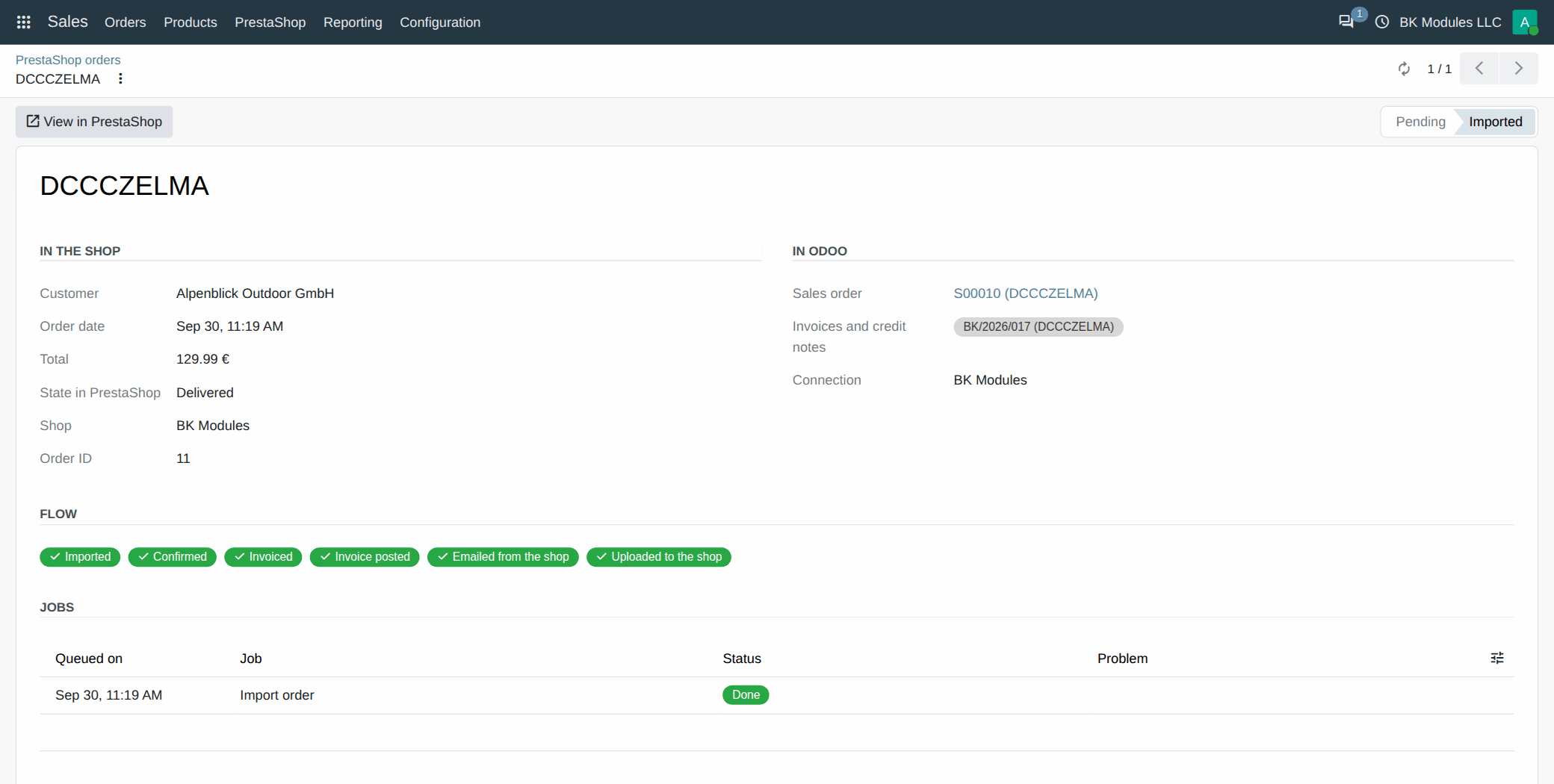Image resolution: width=1554 pixels, height=784 pixels.
Task: Select the Pending status stage
Action: pos(1420,122)
